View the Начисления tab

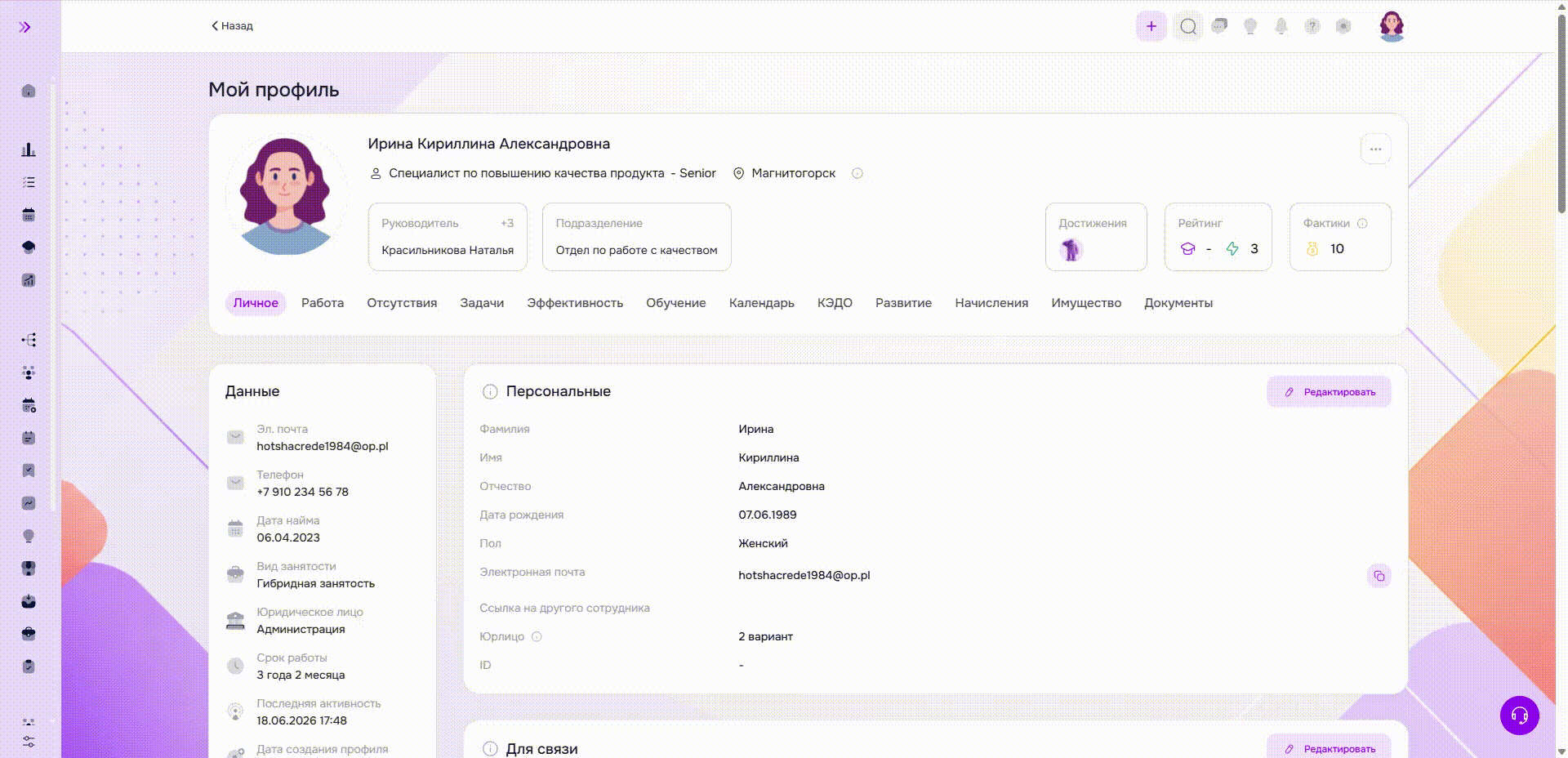991,303
